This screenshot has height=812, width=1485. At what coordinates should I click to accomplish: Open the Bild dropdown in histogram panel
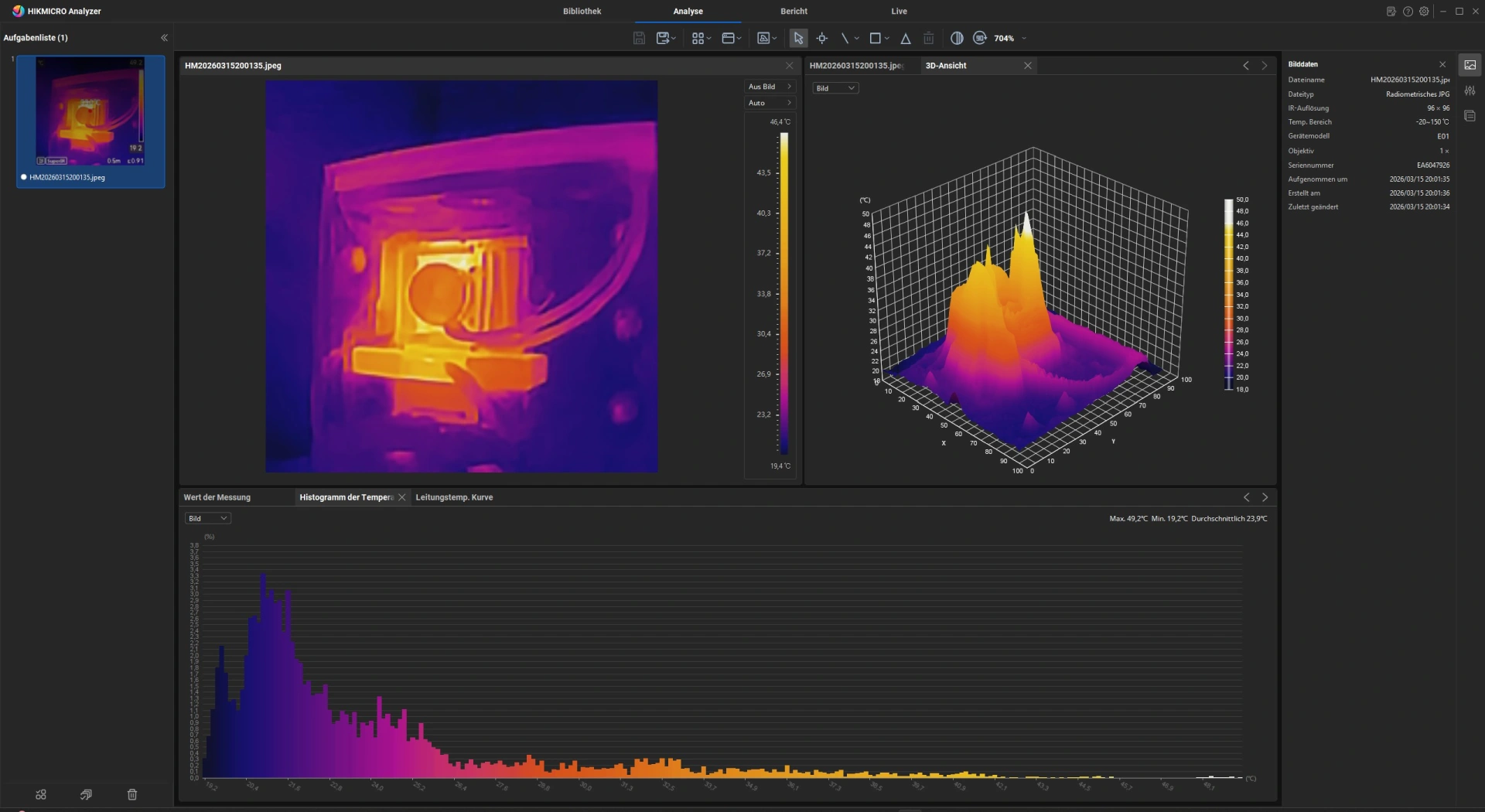click(x=207, y=518)
